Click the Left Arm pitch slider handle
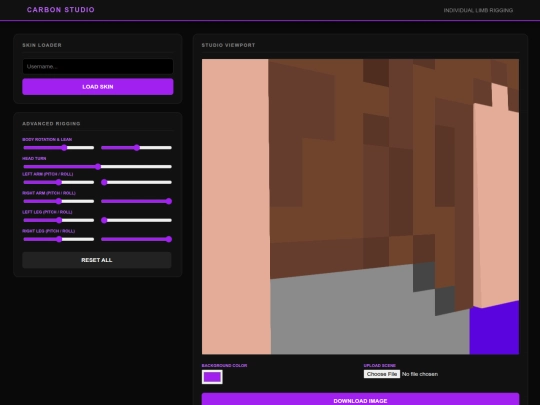540x405 pixels. (59, 182)
